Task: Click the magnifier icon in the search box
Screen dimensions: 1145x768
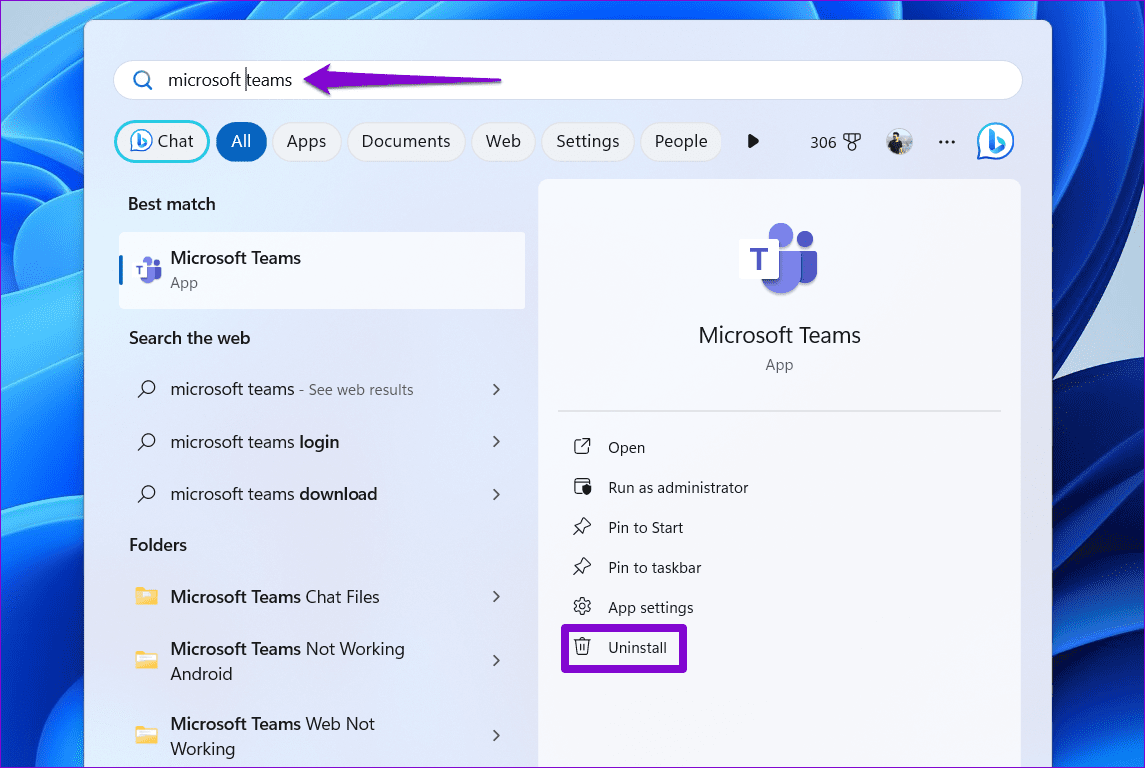Action: pyautogui.click(x=143, y=80)
